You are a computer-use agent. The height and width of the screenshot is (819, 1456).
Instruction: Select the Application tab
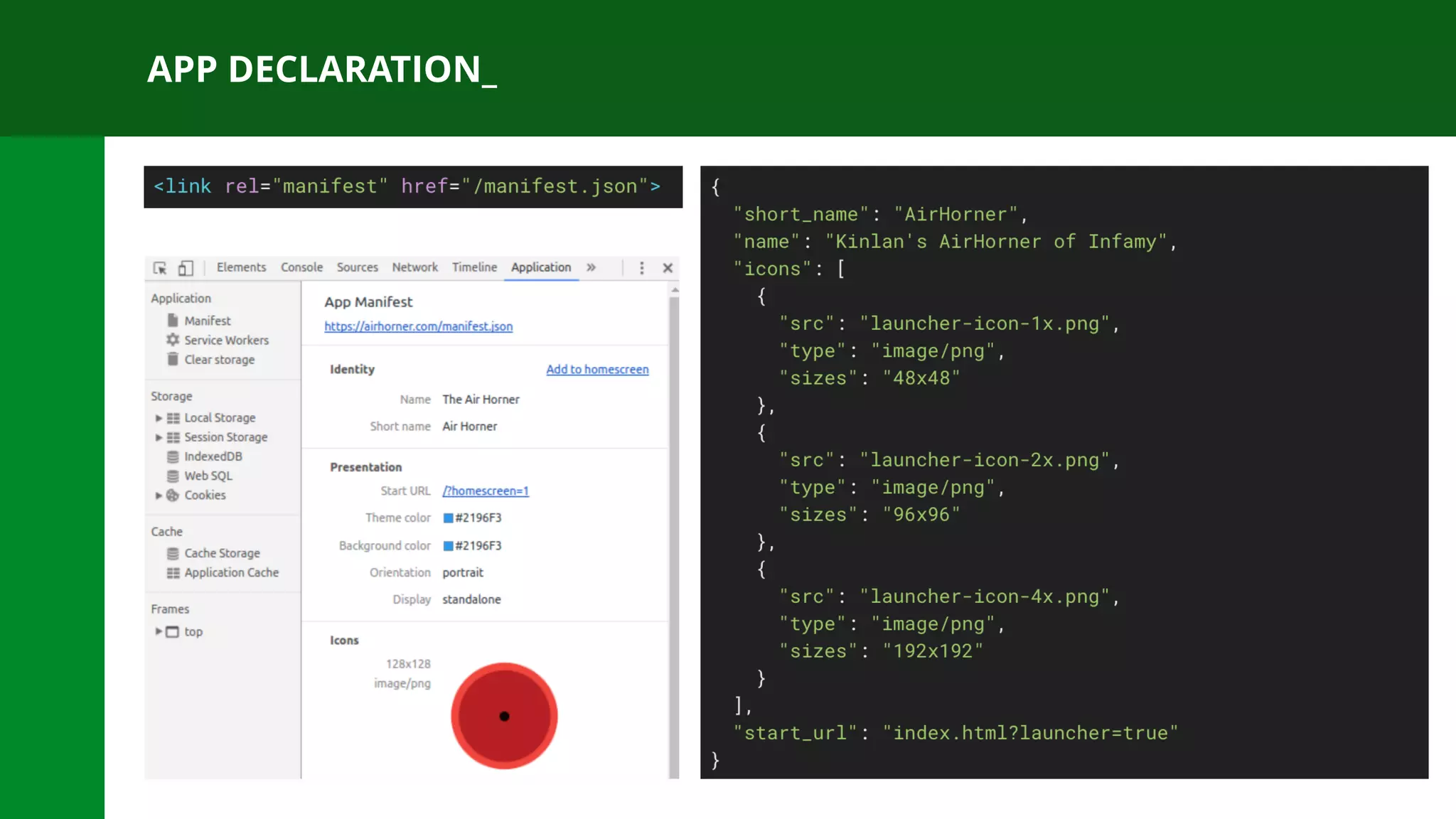(541, 267)
